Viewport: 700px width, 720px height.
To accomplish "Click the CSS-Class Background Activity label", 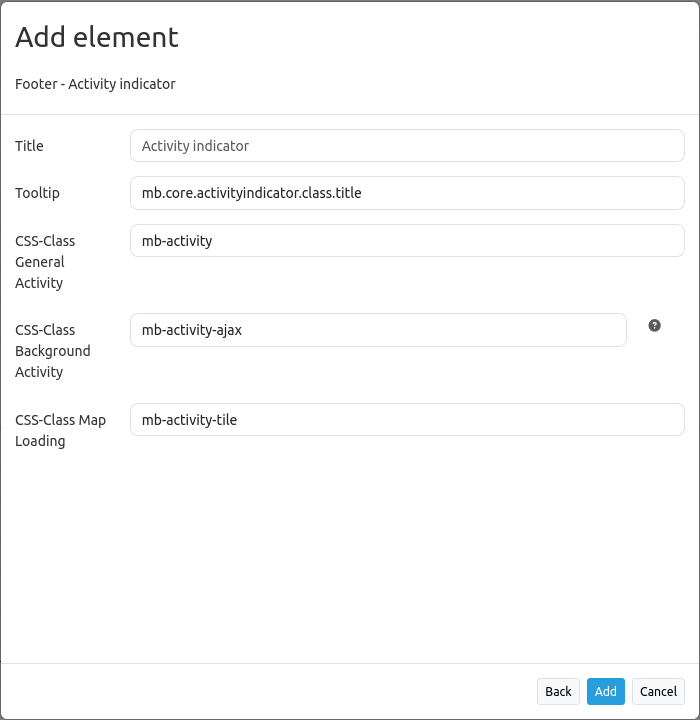I will [52, 351].
